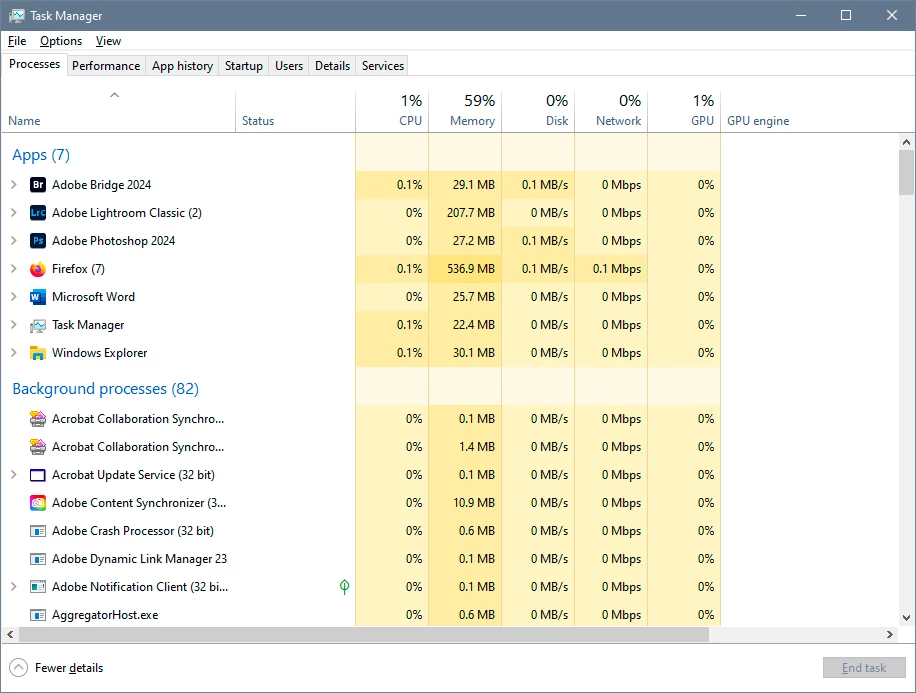Image resolution: width=916 pixels, height=693 pixels.
Task: Click the Apps (7) group header
Action: 41,155
